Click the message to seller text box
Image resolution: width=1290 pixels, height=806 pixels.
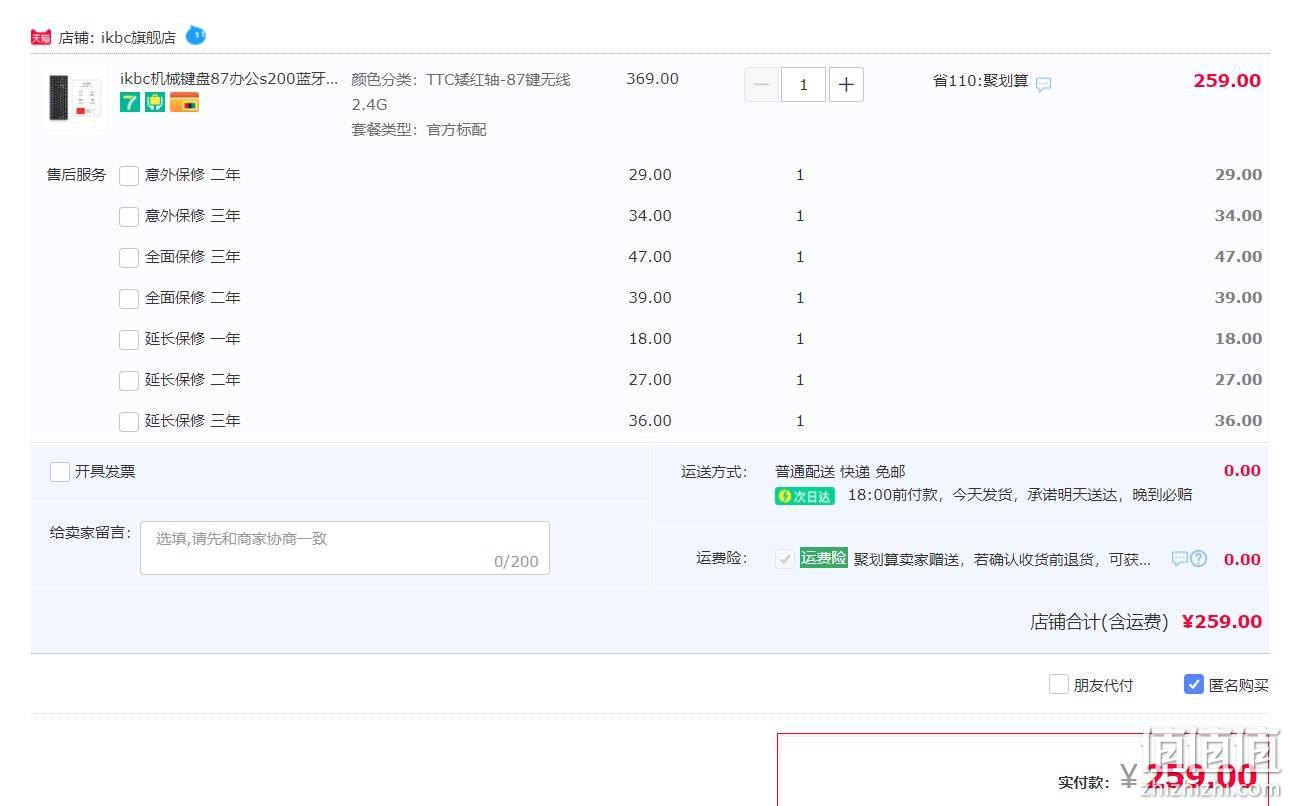[x=345, y=548]
